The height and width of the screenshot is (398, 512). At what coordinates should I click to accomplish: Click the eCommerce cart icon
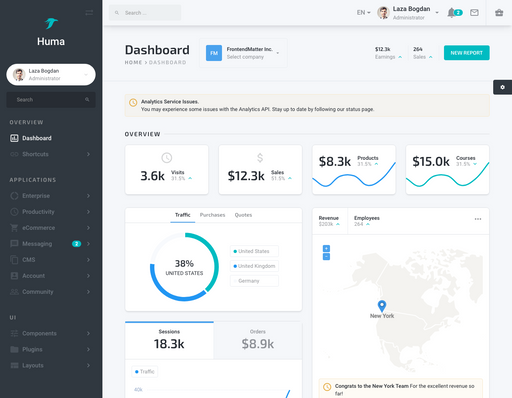click(x=14, y=228)
